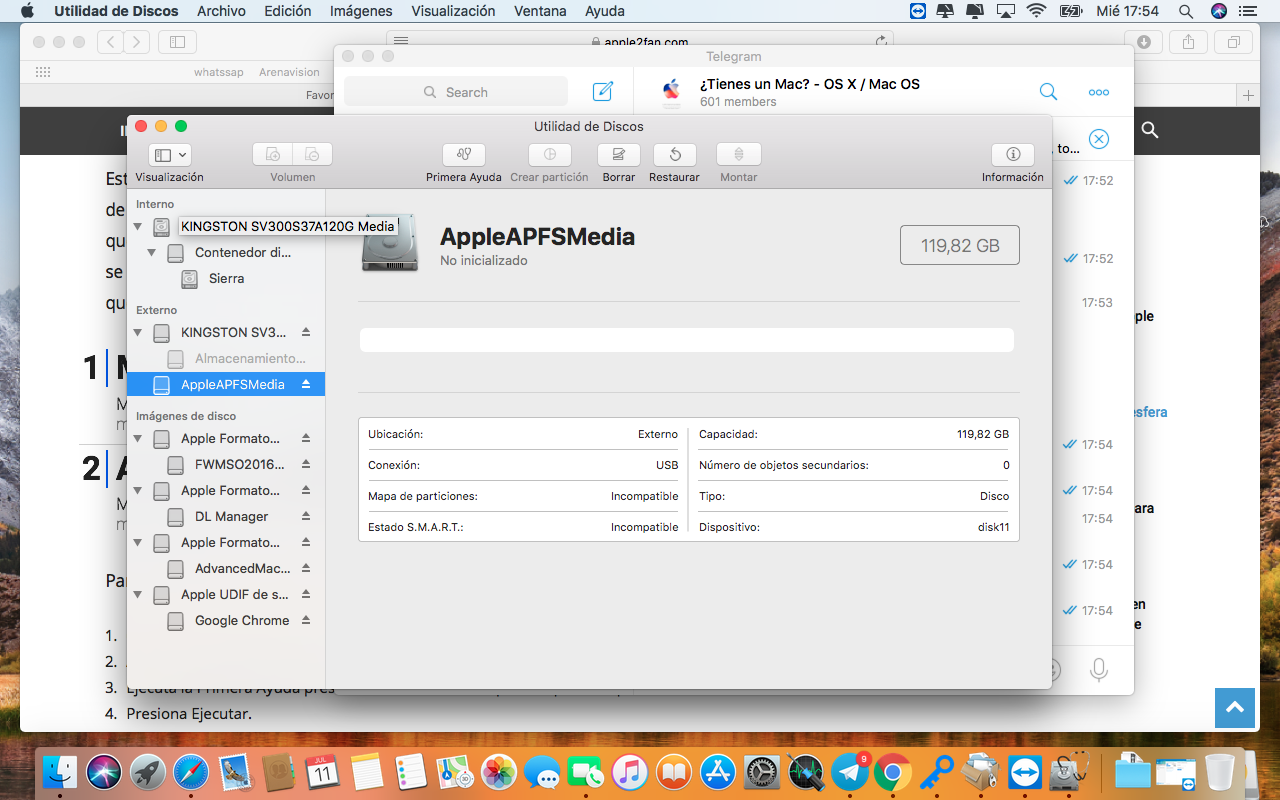Screen dimensions: 1280x800
Task: Open the Ventana menu
Action: click(540, 11)
